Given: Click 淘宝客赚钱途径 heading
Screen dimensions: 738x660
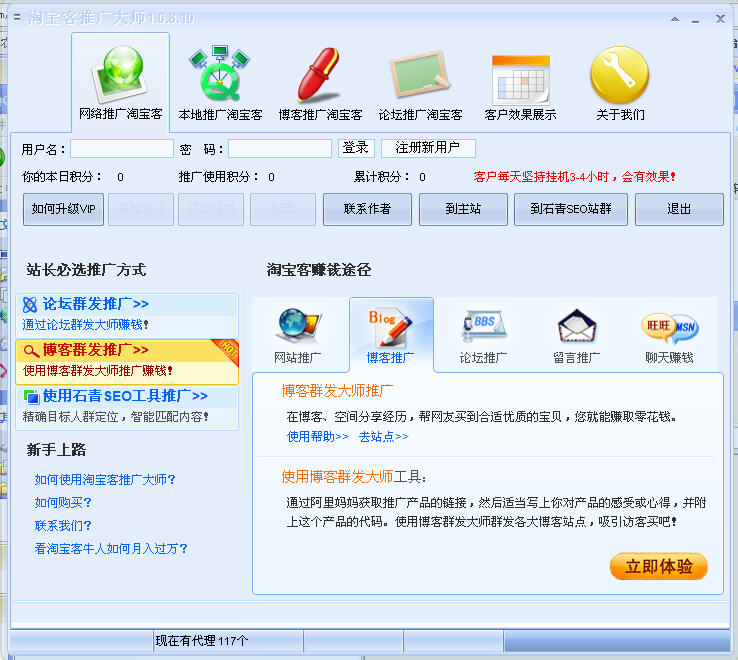Looking at the screenshot, I should [319, 270].
